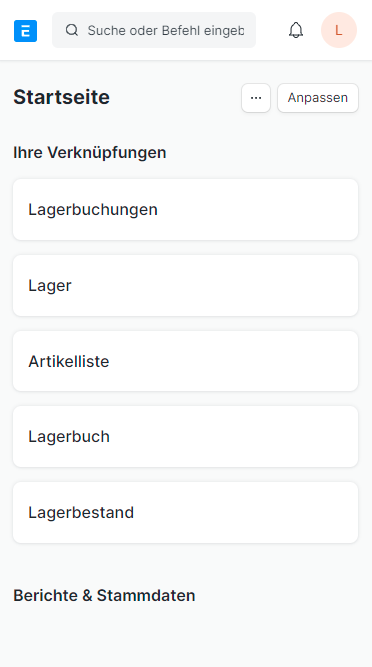The height and width of the screenshot is (667, 372).
Task: Open the Lagerbuch shortcut card
Action: [x=185, y=436]
